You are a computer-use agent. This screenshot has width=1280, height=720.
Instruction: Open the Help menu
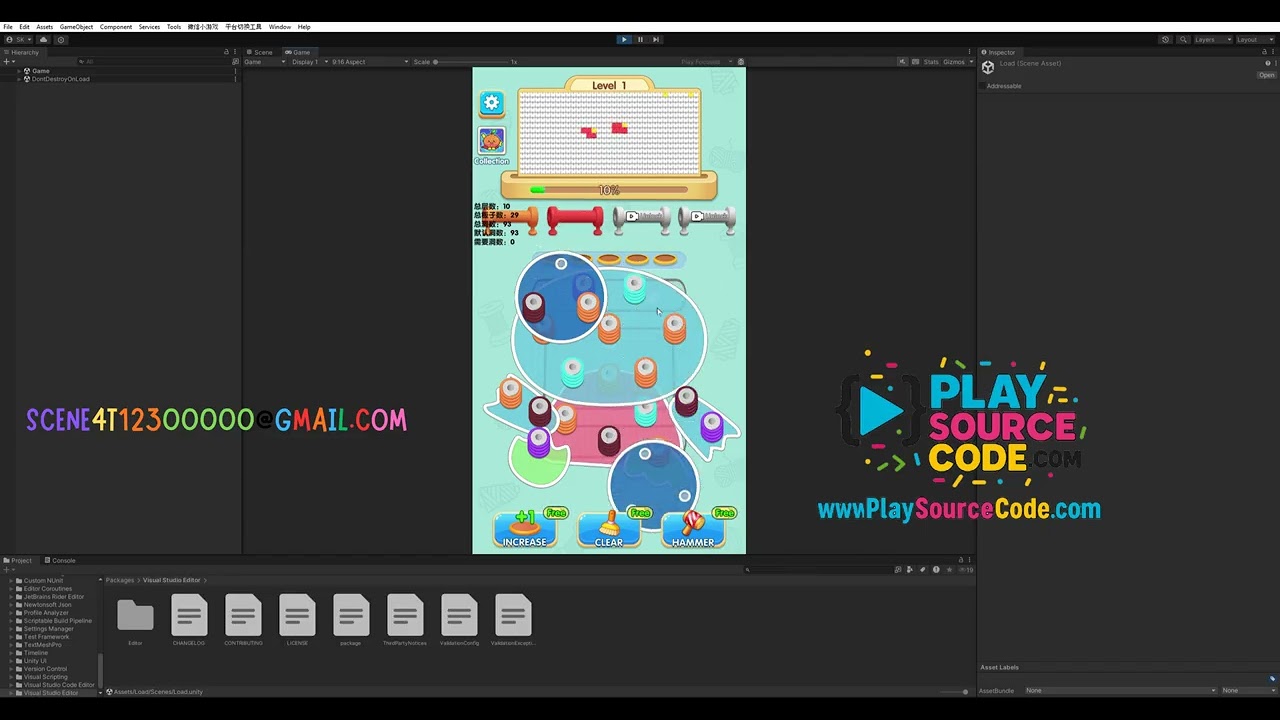304,27
